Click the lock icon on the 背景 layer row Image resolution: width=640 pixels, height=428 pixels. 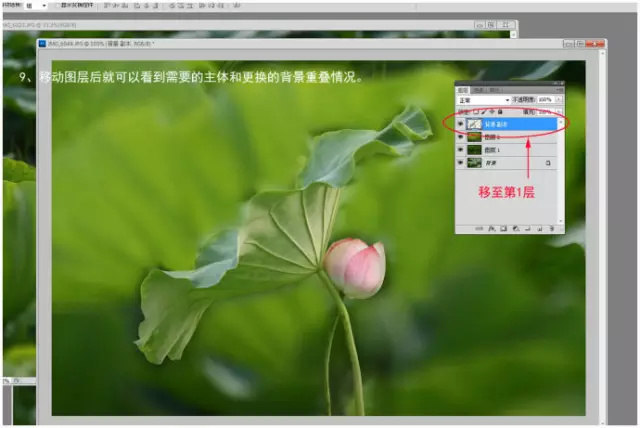click(548, 162)
